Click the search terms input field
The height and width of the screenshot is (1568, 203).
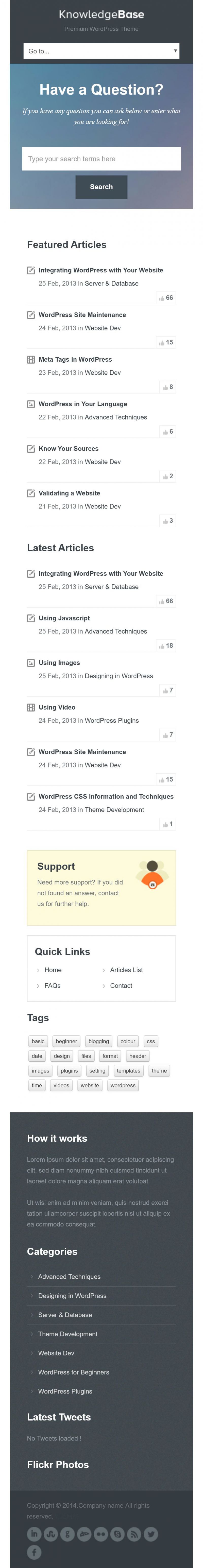pyautogui.click(x=101, y=159)
